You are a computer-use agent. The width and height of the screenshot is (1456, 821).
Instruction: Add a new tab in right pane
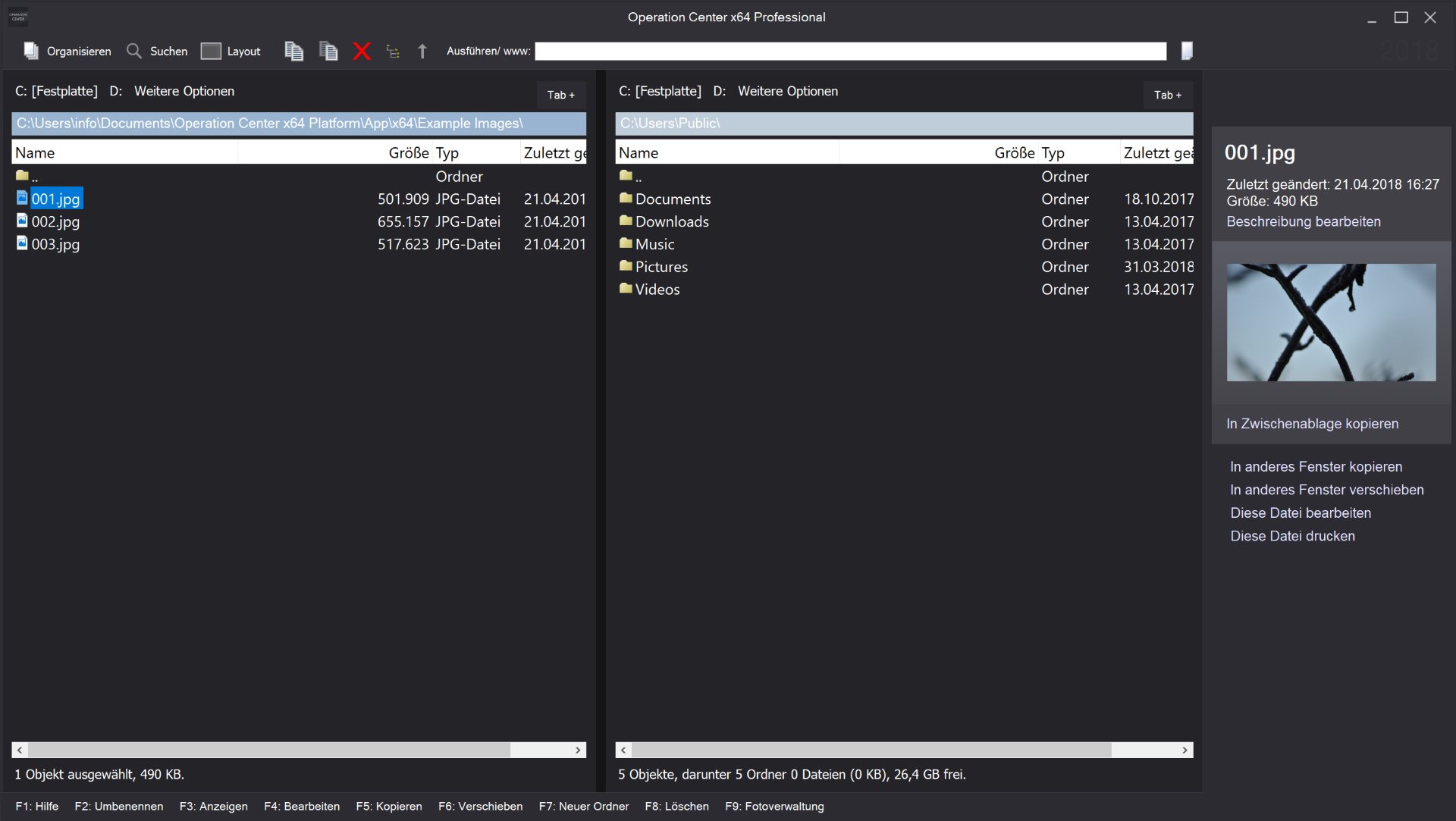click(x=1167, y=95)
